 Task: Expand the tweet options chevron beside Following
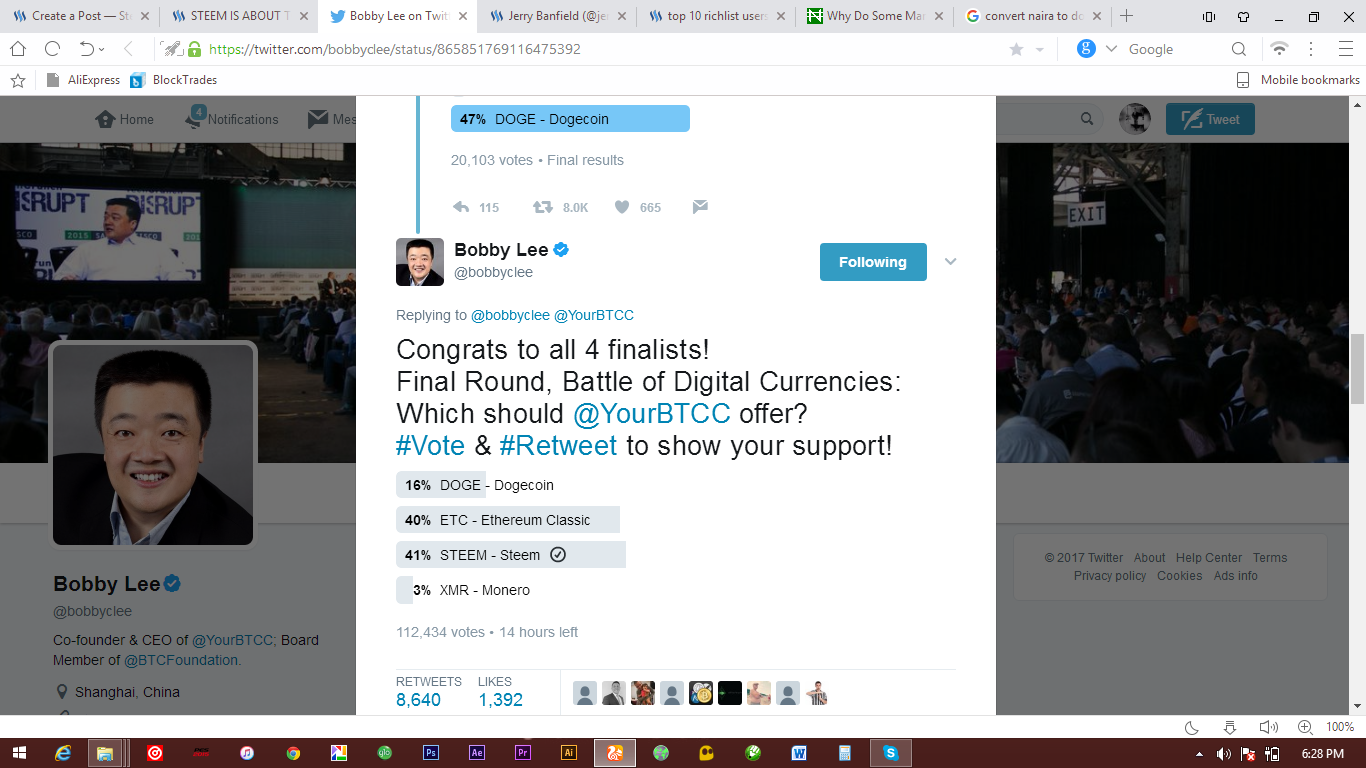click(951, 262)
